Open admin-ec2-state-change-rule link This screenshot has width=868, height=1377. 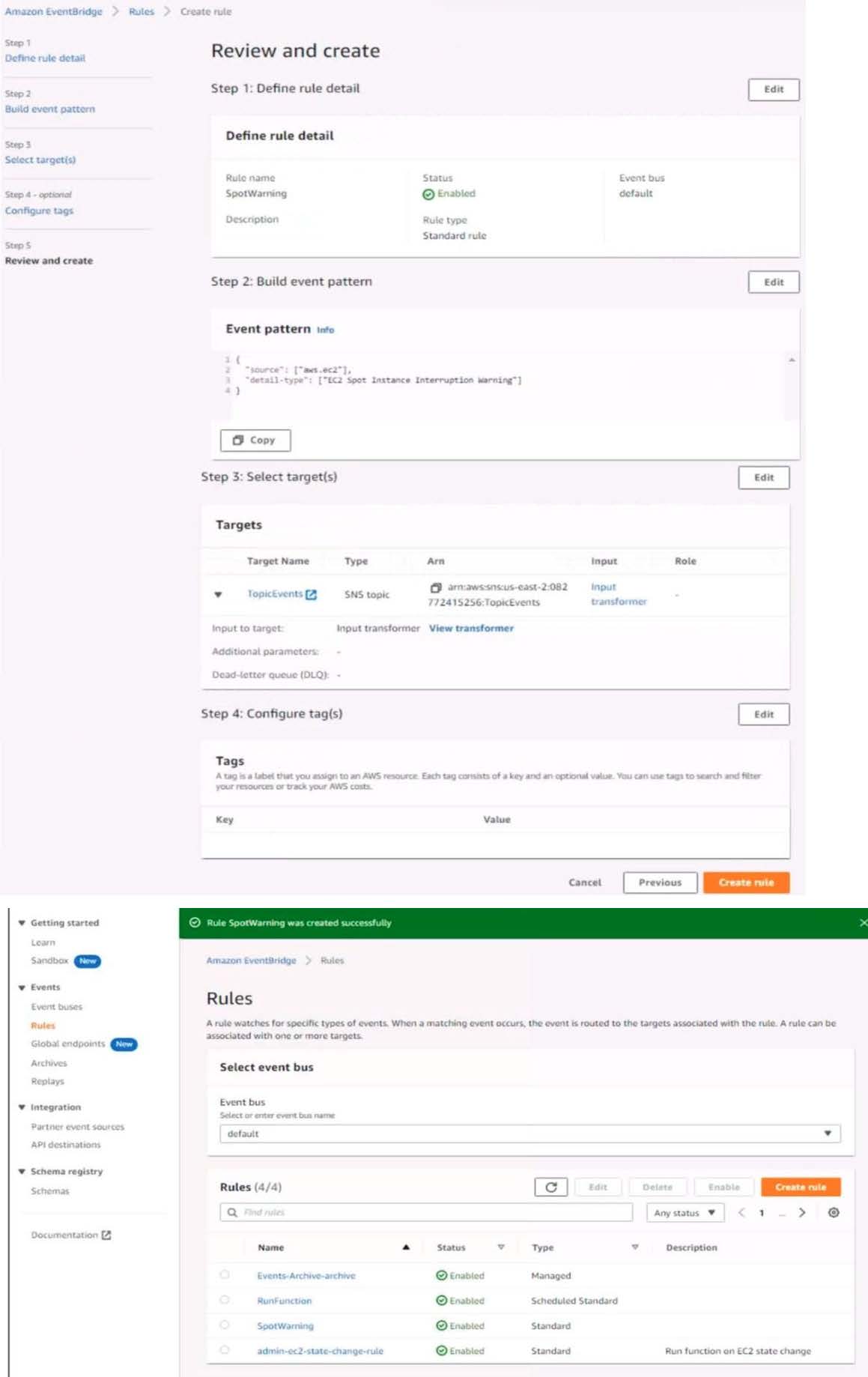pos(320,1351)
